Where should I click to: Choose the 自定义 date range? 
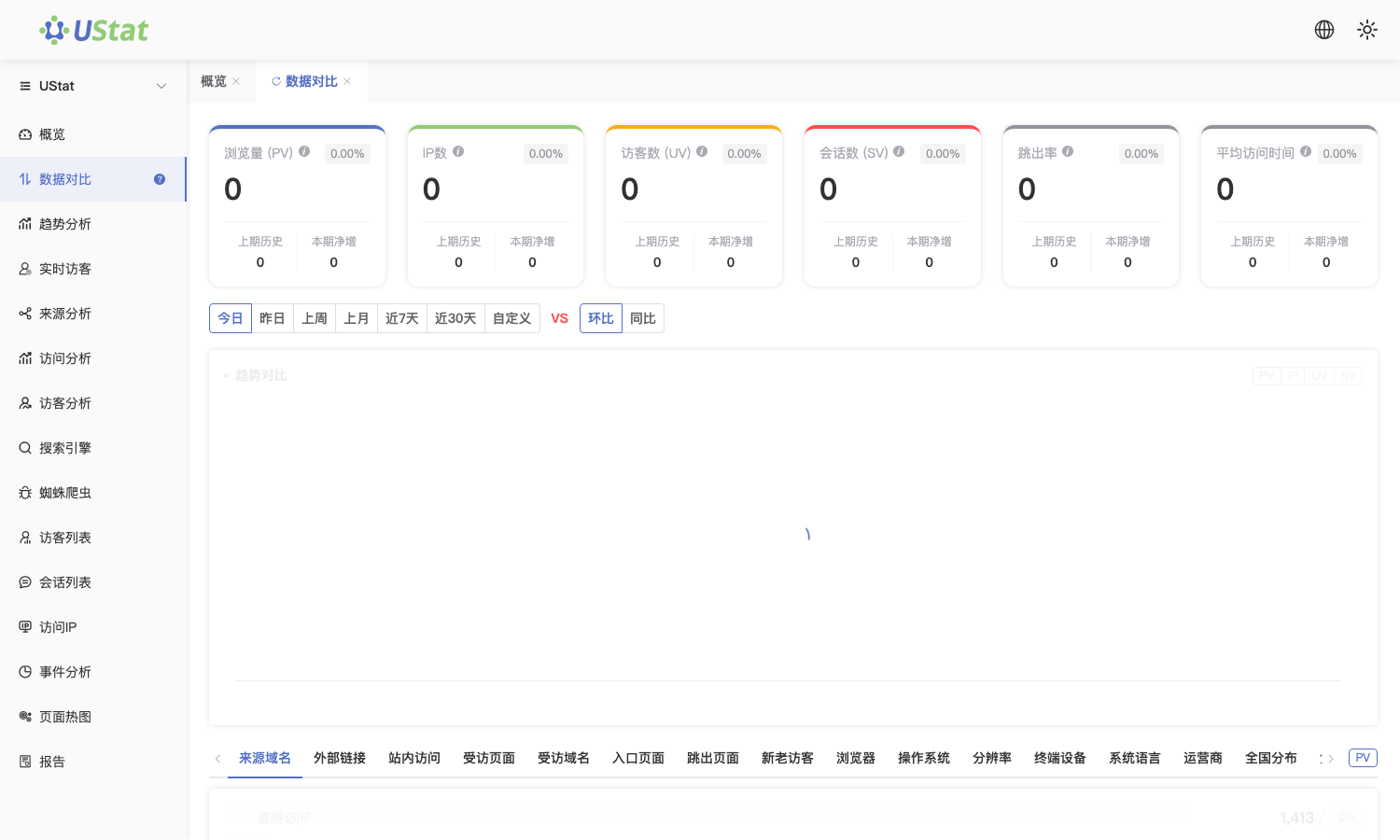pos(512,318)
